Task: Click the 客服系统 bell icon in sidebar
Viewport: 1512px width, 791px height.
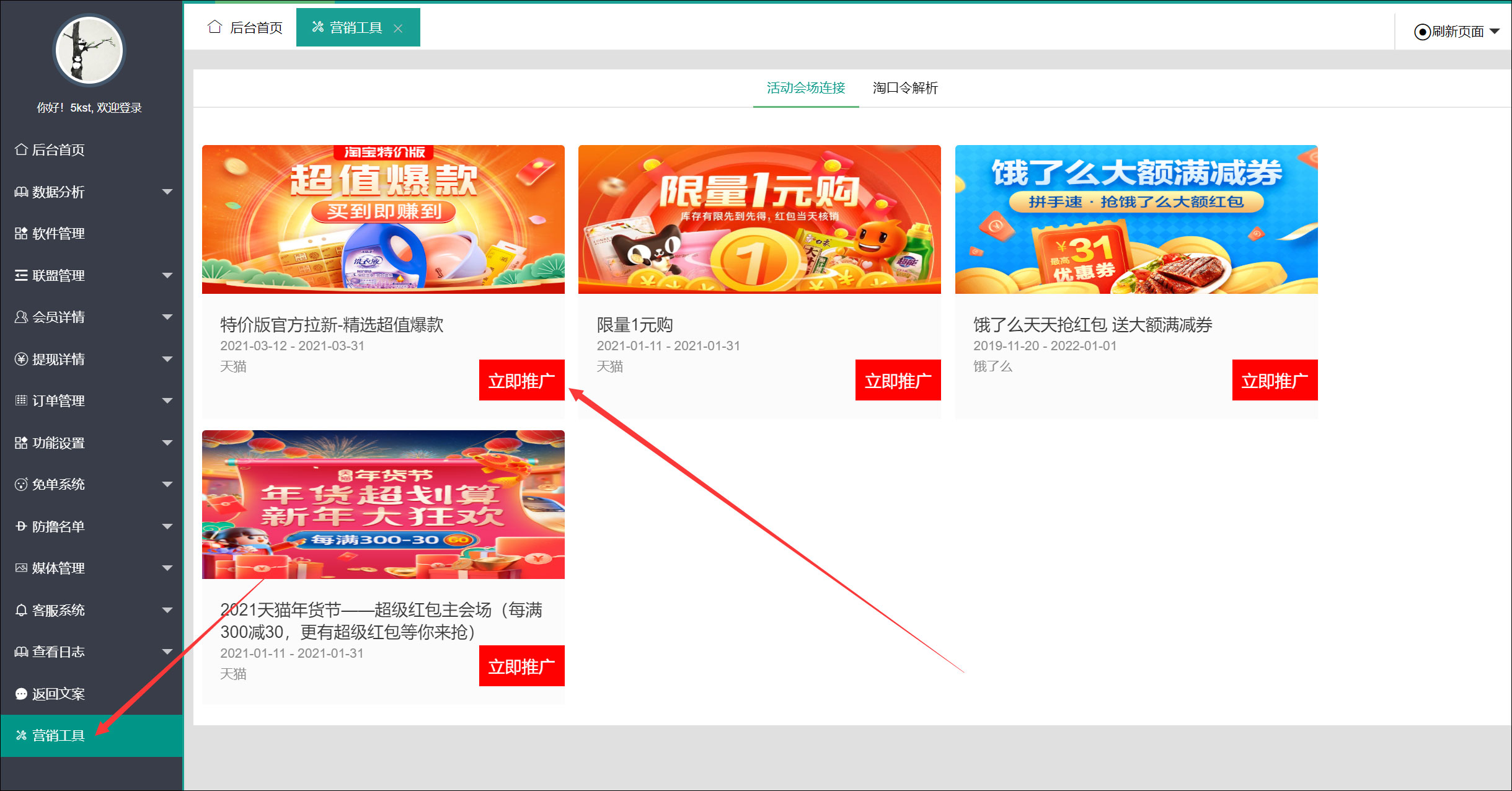Action: pos(21,611)
